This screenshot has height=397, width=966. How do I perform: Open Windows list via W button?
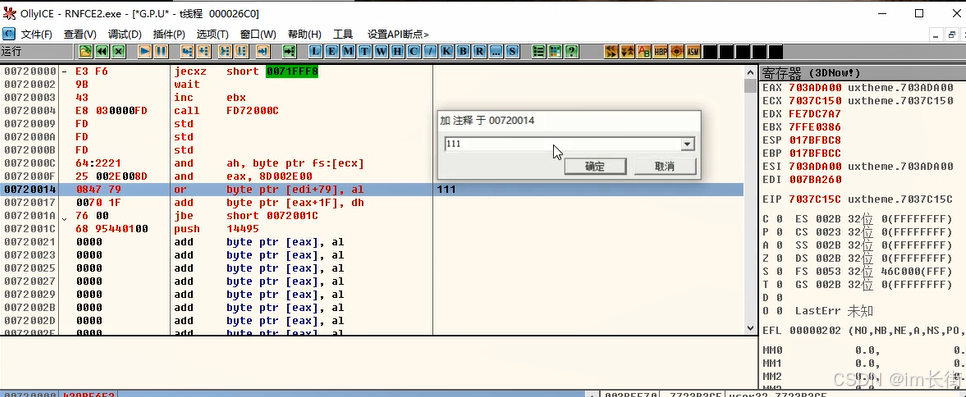381,51
